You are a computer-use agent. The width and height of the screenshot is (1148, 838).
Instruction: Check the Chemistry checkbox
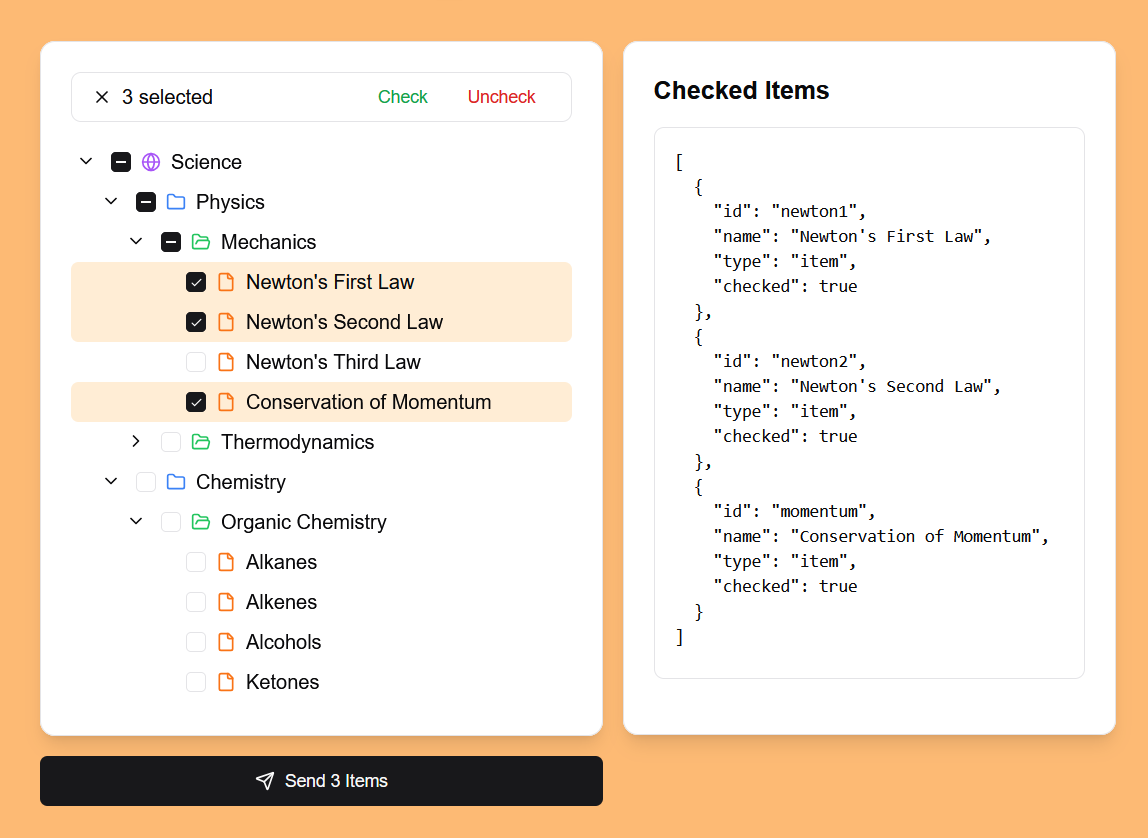coord(146,482)
